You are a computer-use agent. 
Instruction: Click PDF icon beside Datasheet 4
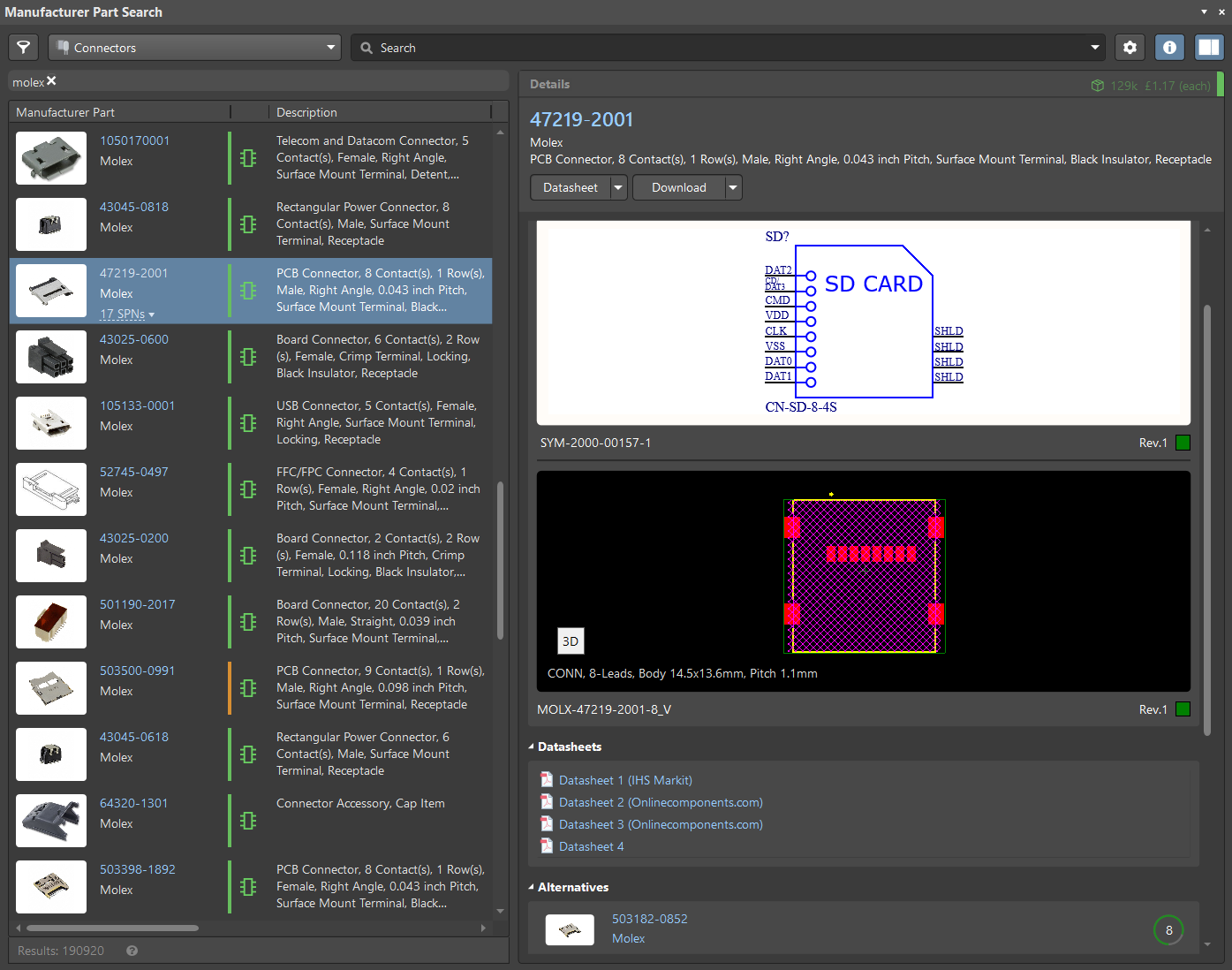click(x=547, y=845)
